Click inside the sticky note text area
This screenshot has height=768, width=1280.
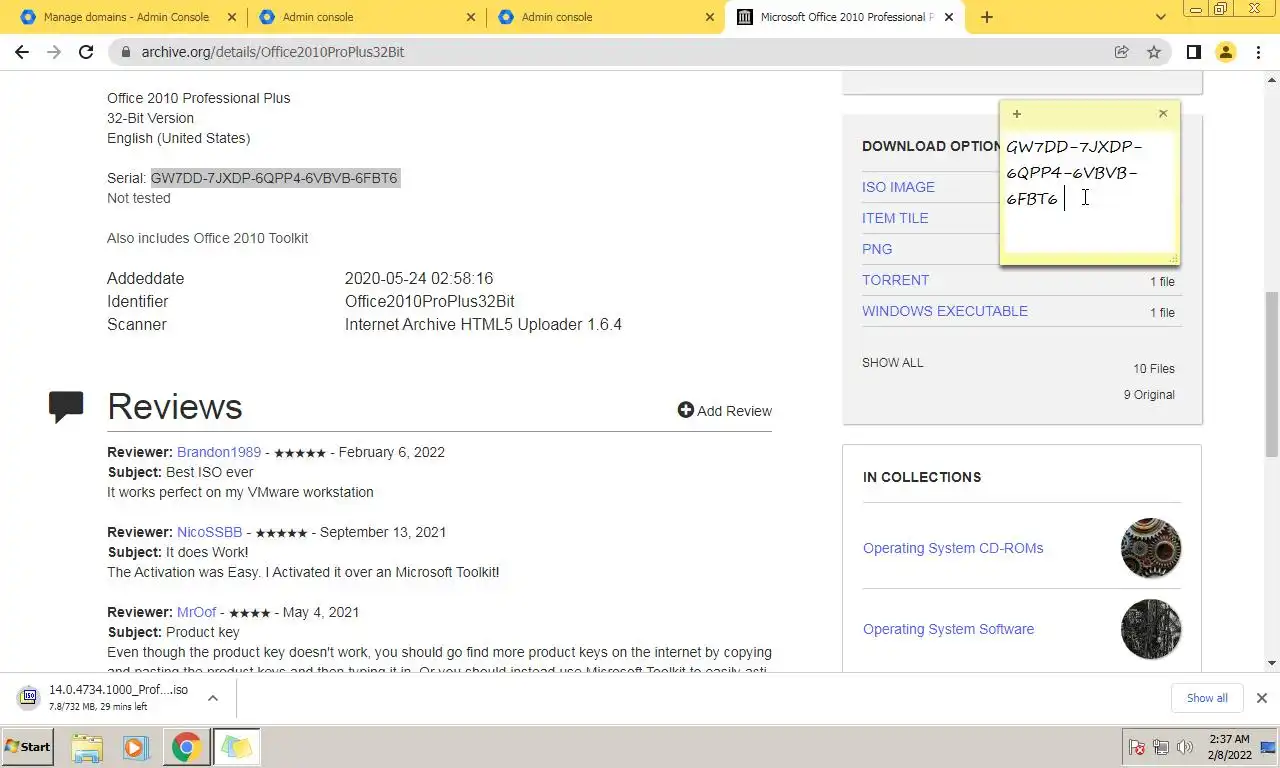pos(1089,192)
